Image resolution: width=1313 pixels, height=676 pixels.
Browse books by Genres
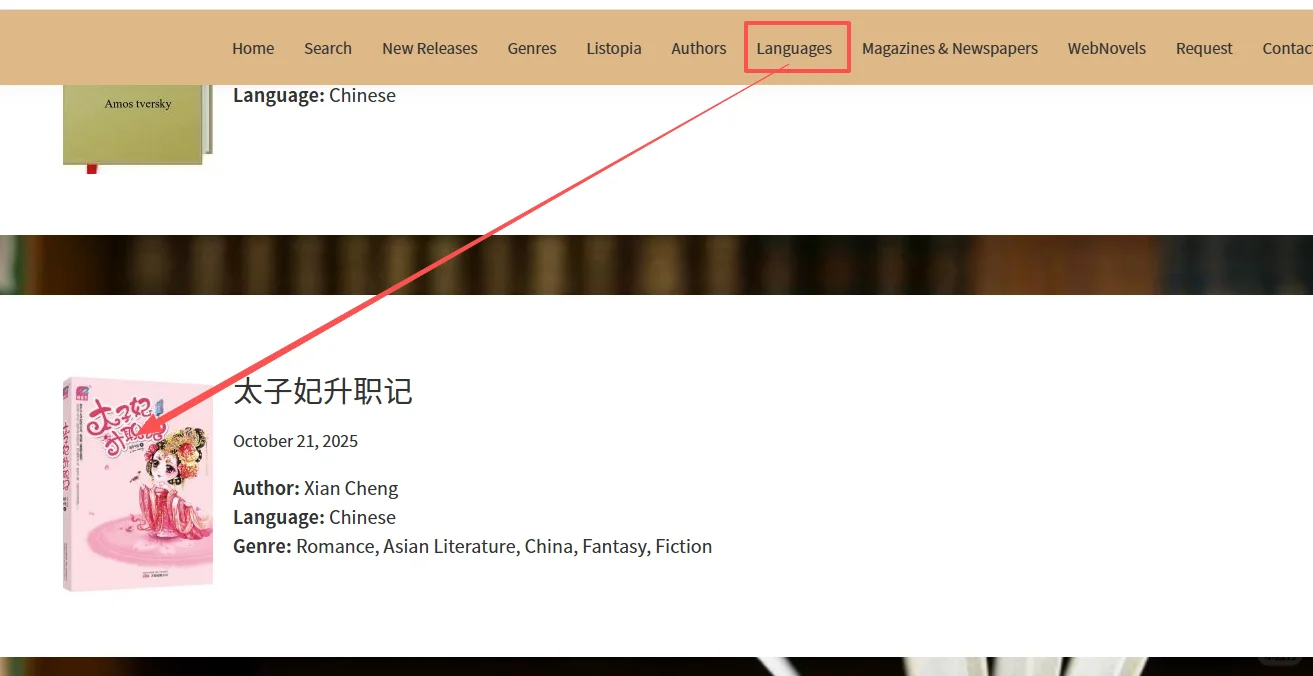(x=531, y=47)
